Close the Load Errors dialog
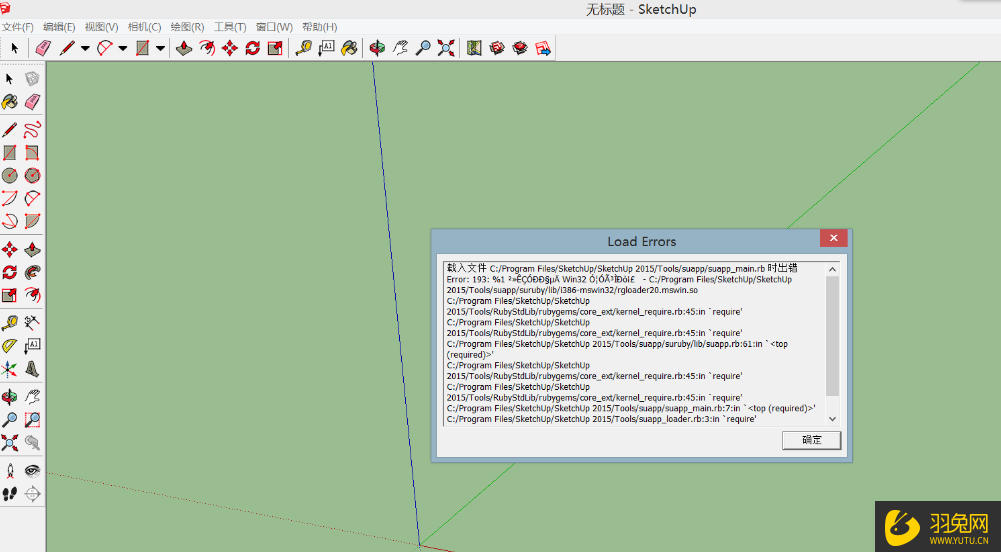Screen dimensions: 1001x552 [833, 238]
